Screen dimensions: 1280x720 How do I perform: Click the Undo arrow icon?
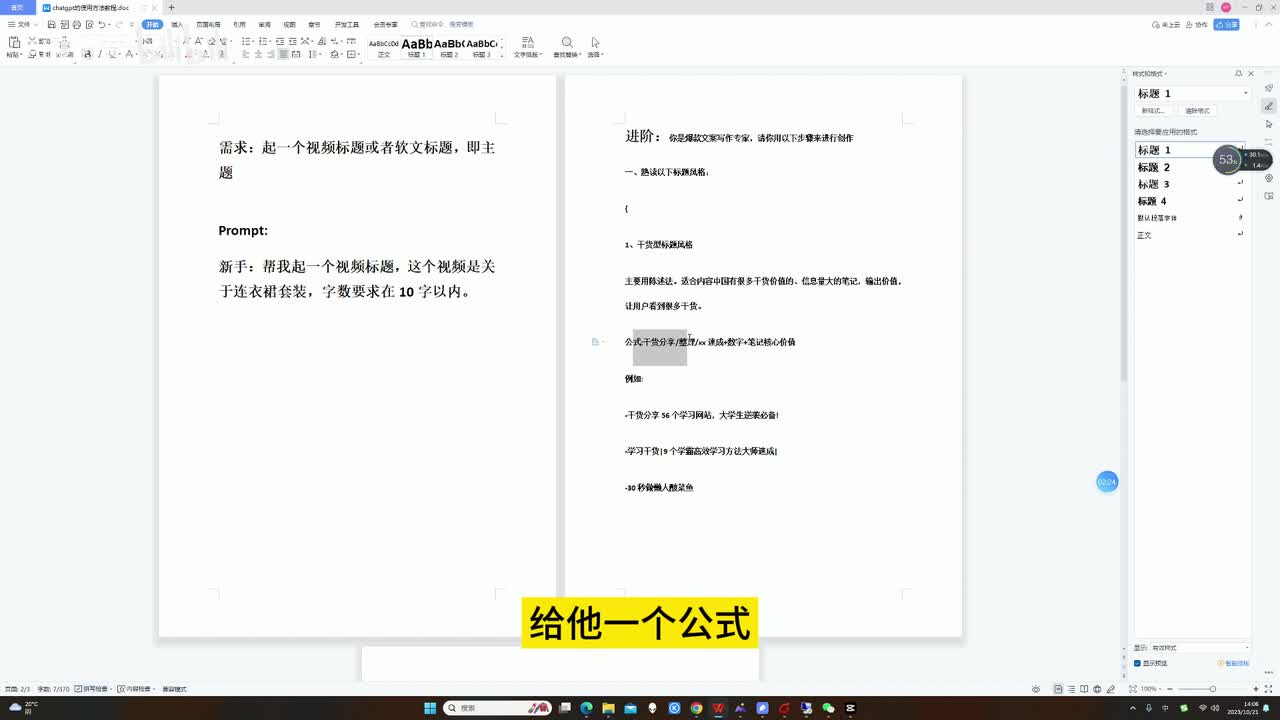coord(102,24)
